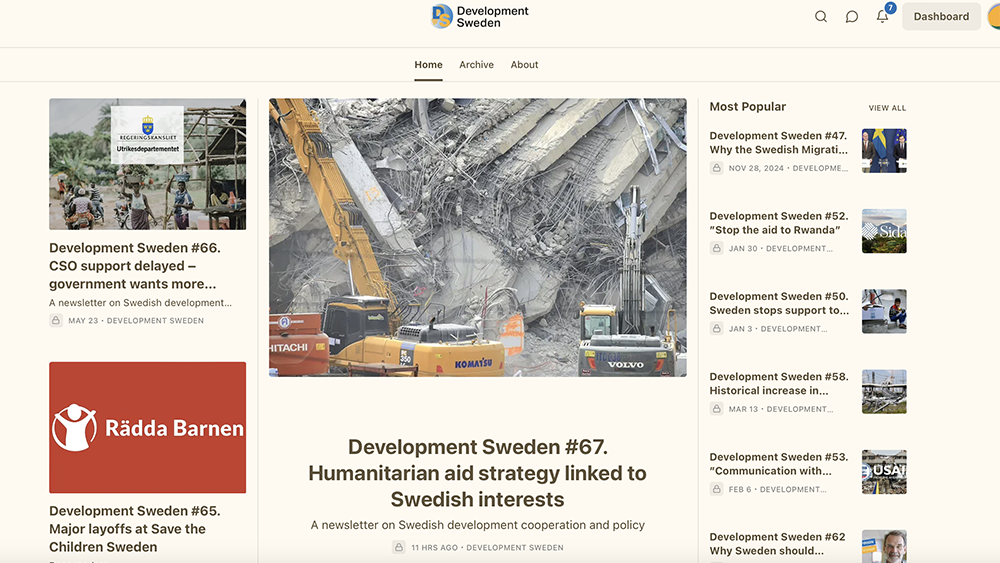Image resolution: width=1000 pixels, height=563 pixels.
Task: Click the user avatar at top right
Action: pyautogui.click(x=994, y=17)
